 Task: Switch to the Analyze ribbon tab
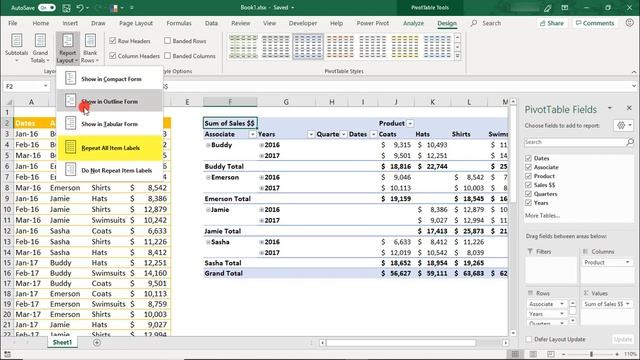pos(413,23)
